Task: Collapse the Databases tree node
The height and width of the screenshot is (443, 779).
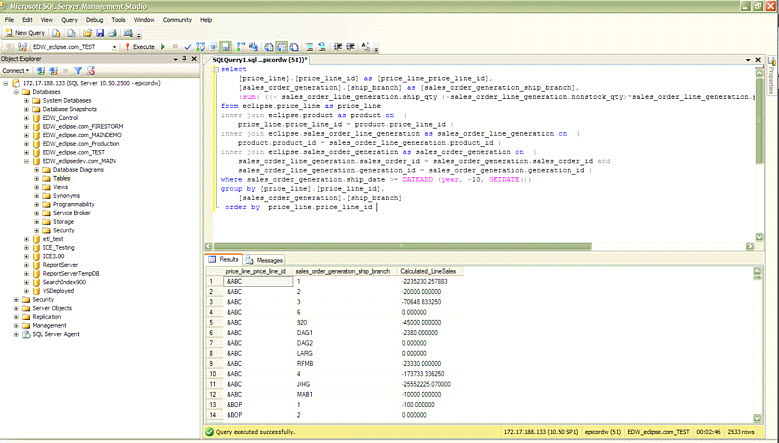Action: 16,92
